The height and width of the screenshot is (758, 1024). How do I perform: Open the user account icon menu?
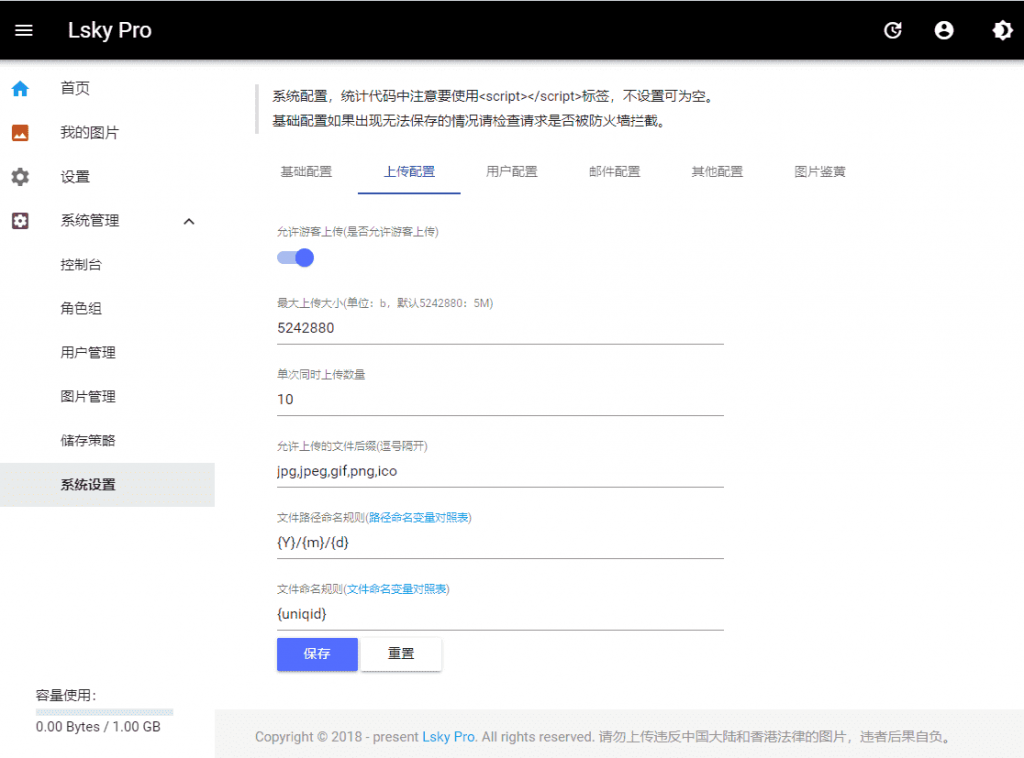[x=944, y=31]
